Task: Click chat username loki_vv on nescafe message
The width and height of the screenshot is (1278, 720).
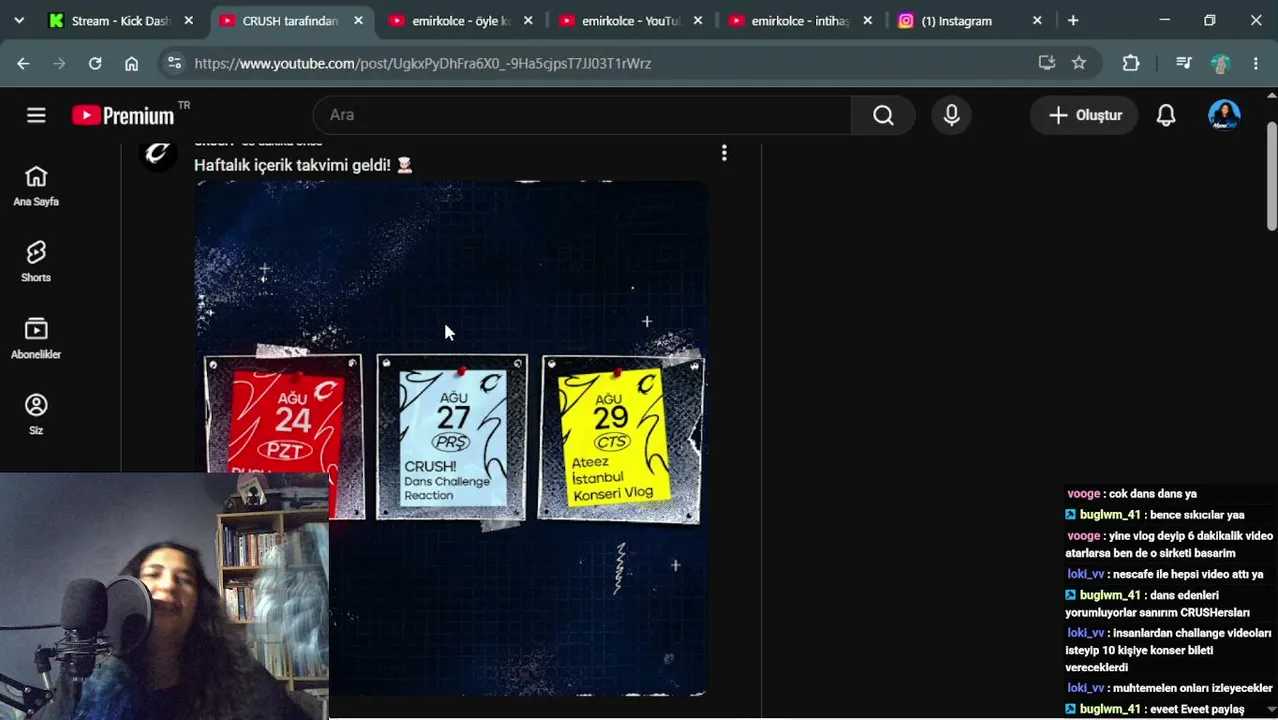Action: coord(1085,574)
